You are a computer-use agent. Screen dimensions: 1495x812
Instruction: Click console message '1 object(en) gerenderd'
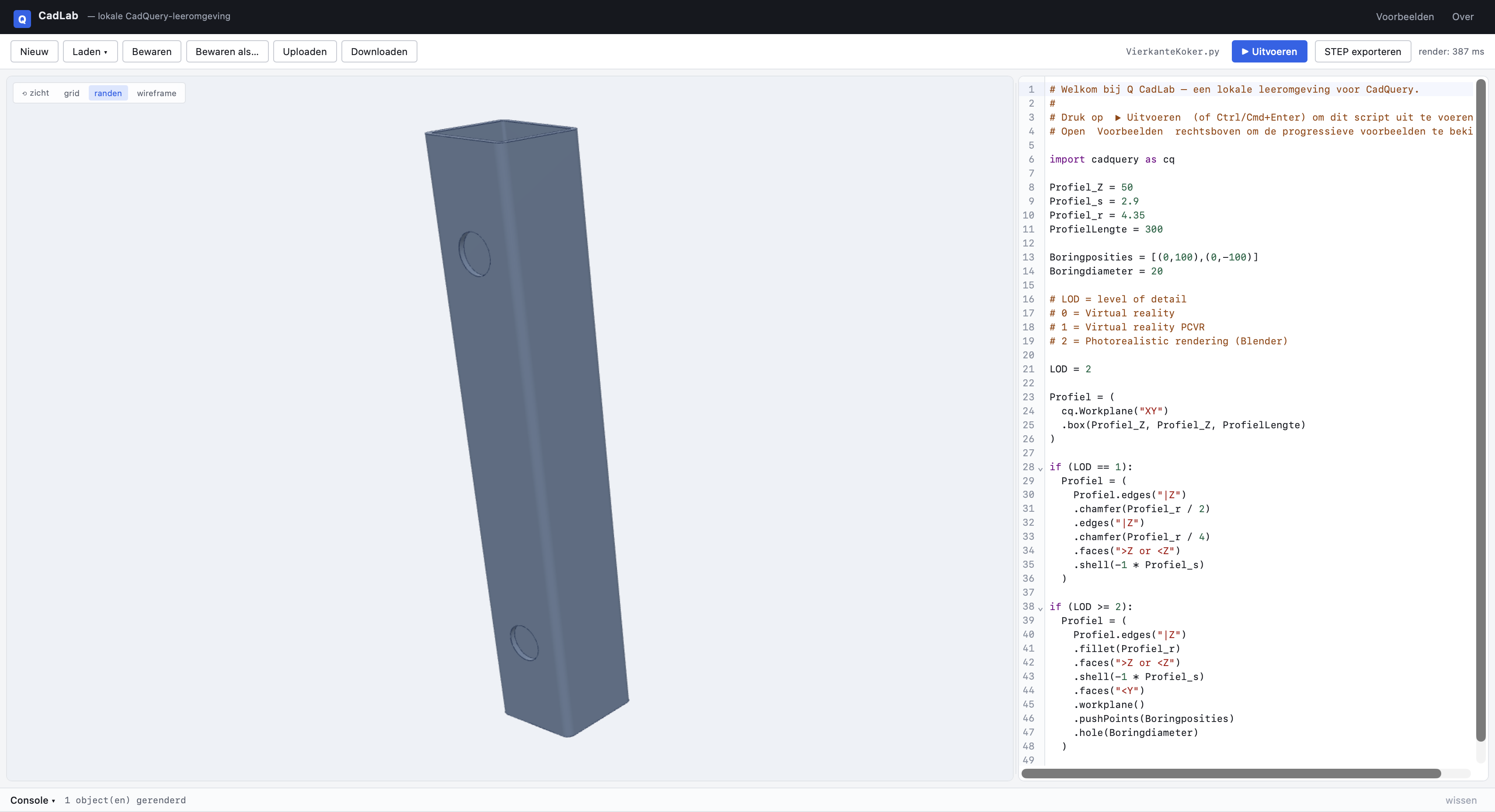[x=125, y=800]
